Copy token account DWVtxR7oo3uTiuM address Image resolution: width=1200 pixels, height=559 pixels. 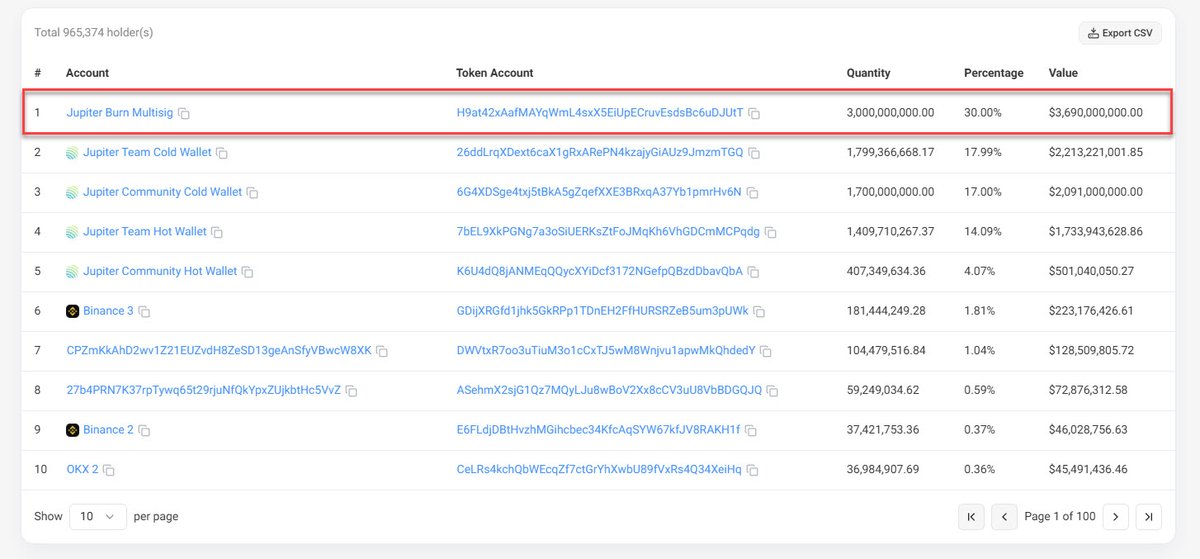point(765,352)
